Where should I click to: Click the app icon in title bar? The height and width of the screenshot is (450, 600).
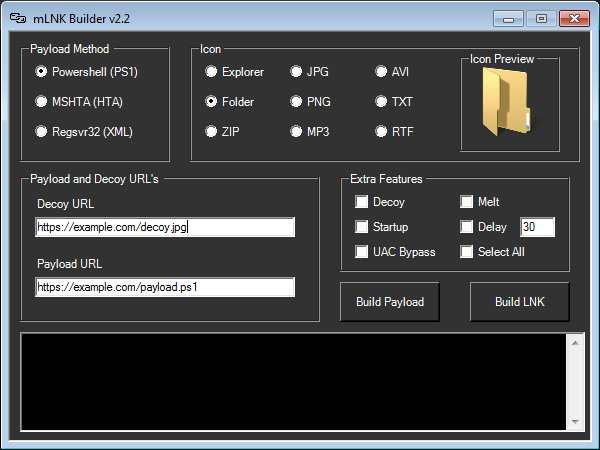pos(17,18)
